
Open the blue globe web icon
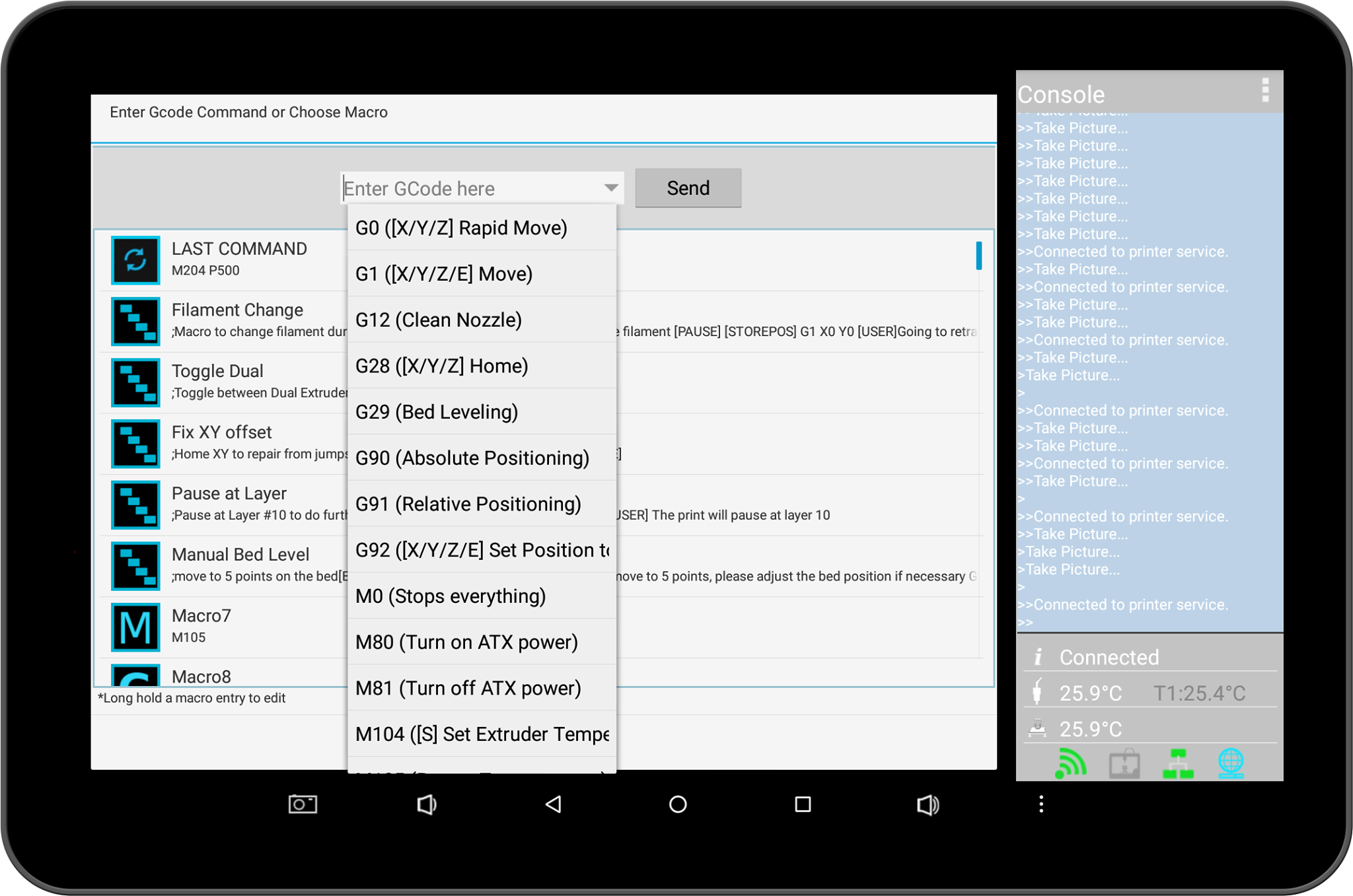[1231, 763]
